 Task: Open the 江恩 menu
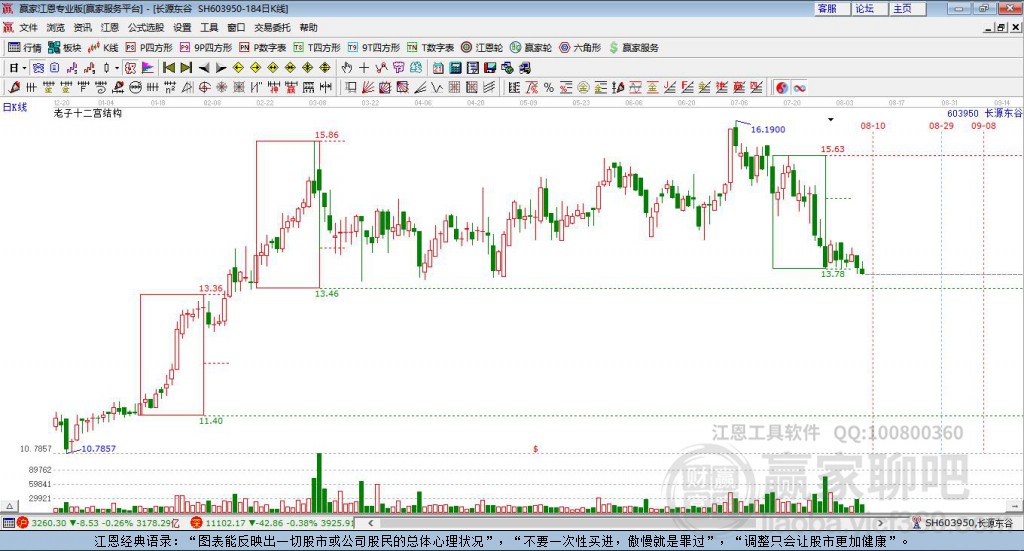110,27
